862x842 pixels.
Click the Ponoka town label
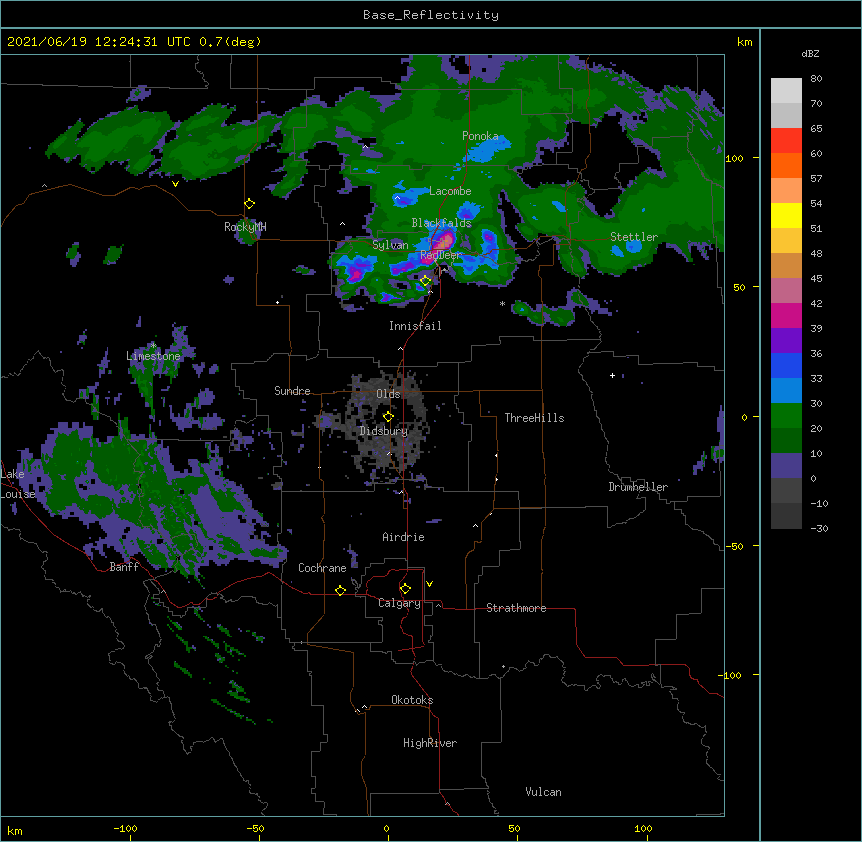[x=480, y=136]
